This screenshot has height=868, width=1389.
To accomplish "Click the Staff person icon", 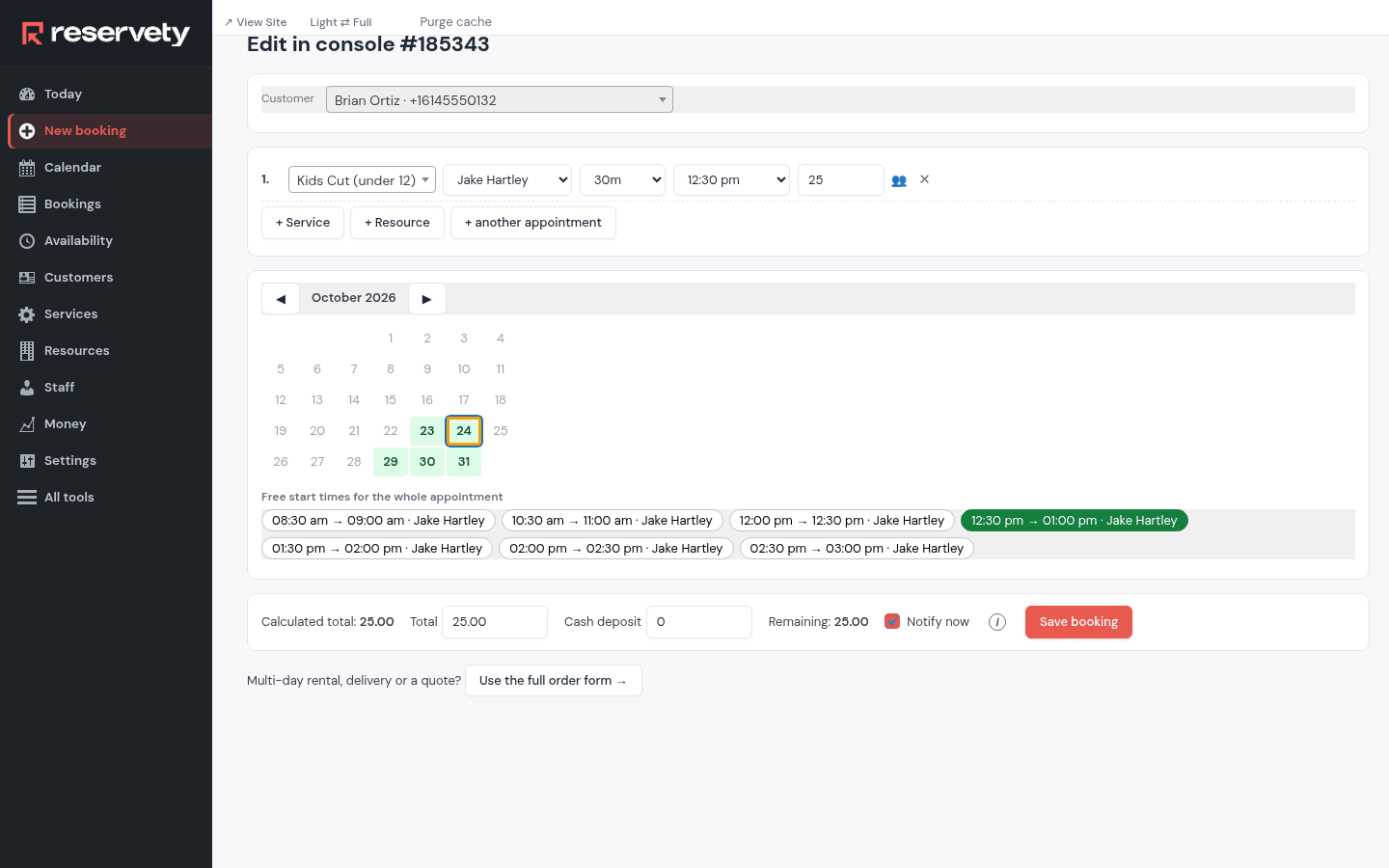I will coord(27,388).
